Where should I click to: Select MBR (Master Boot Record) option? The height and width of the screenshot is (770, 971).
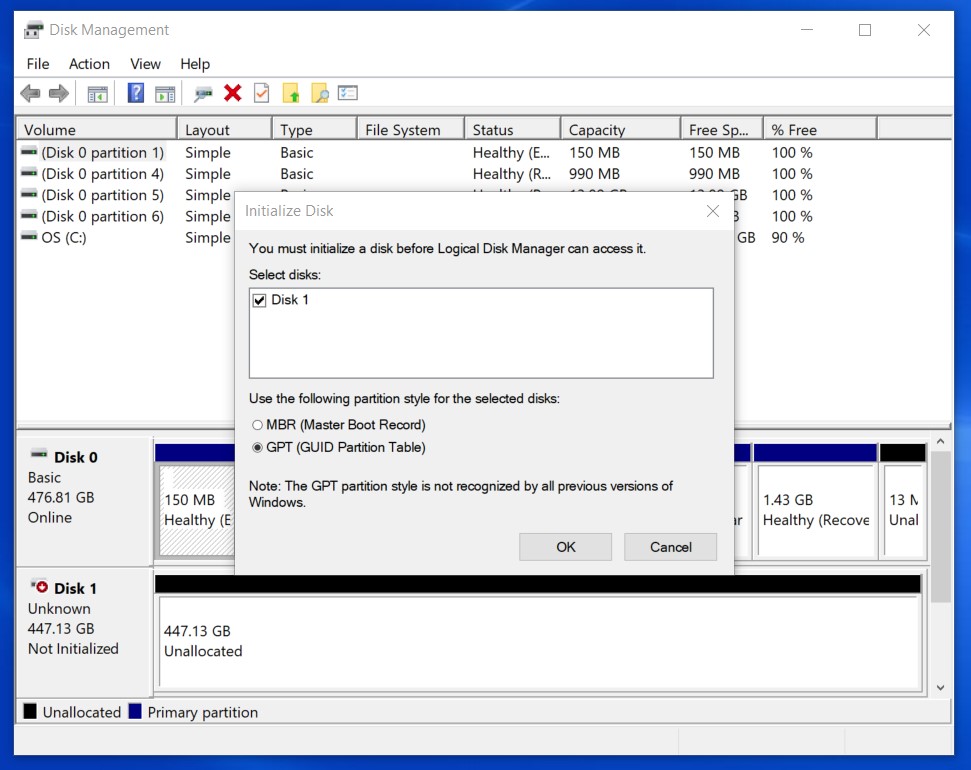(258, 425)
